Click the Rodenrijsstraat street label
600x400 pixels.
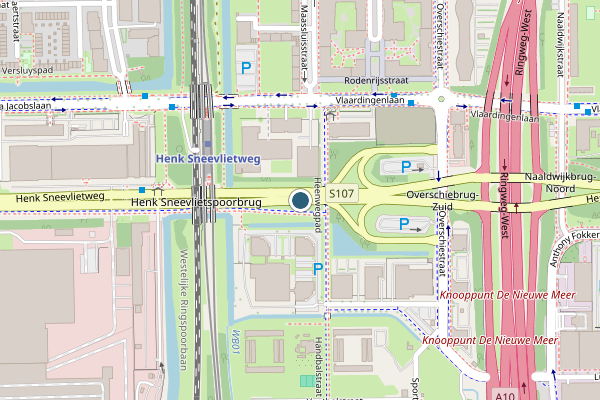(x=376, y=80)
